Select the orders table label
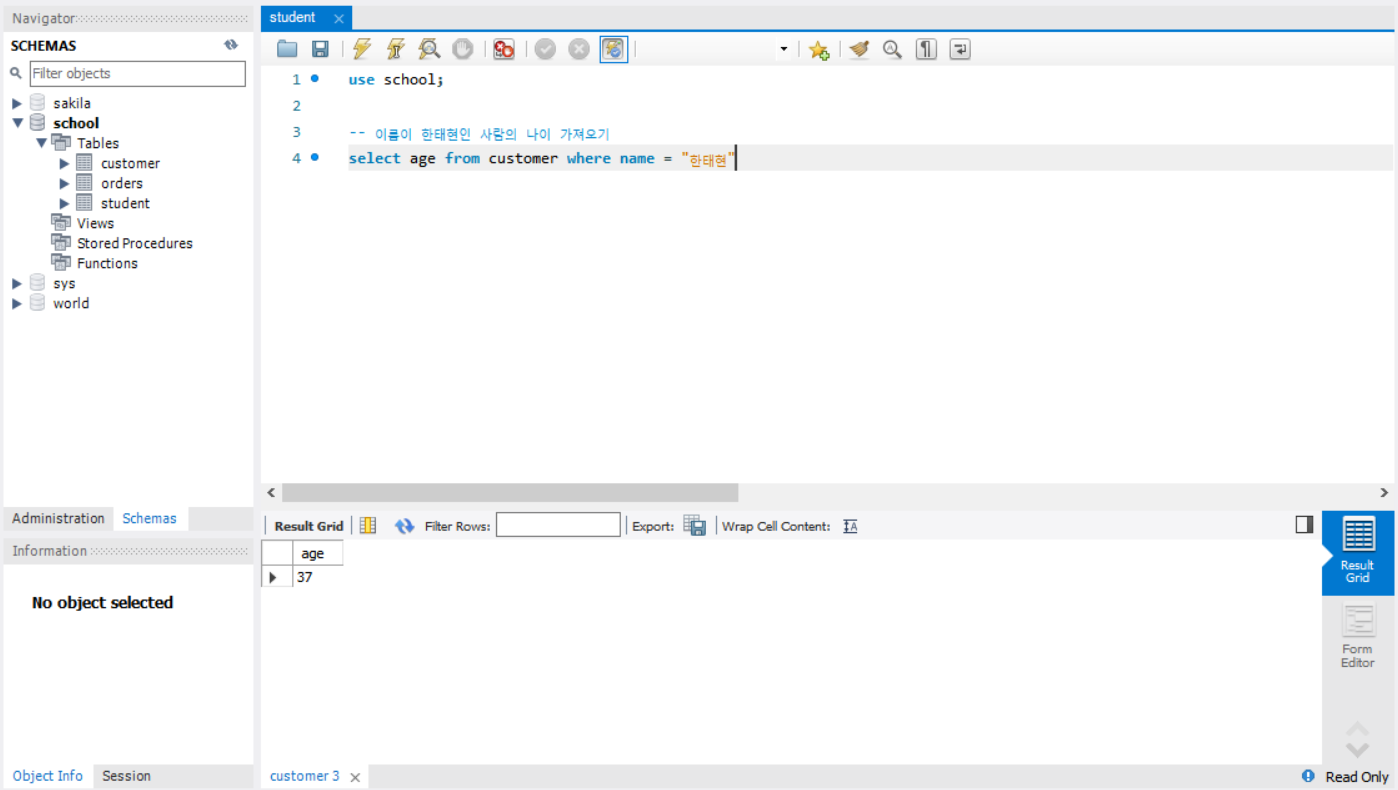Screen dimensions: 1398x790 (122, 183)
